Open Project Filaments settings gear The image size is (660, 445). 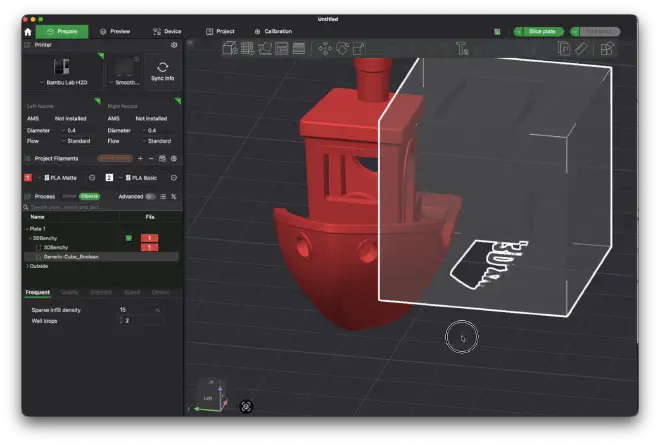point(174,159)
